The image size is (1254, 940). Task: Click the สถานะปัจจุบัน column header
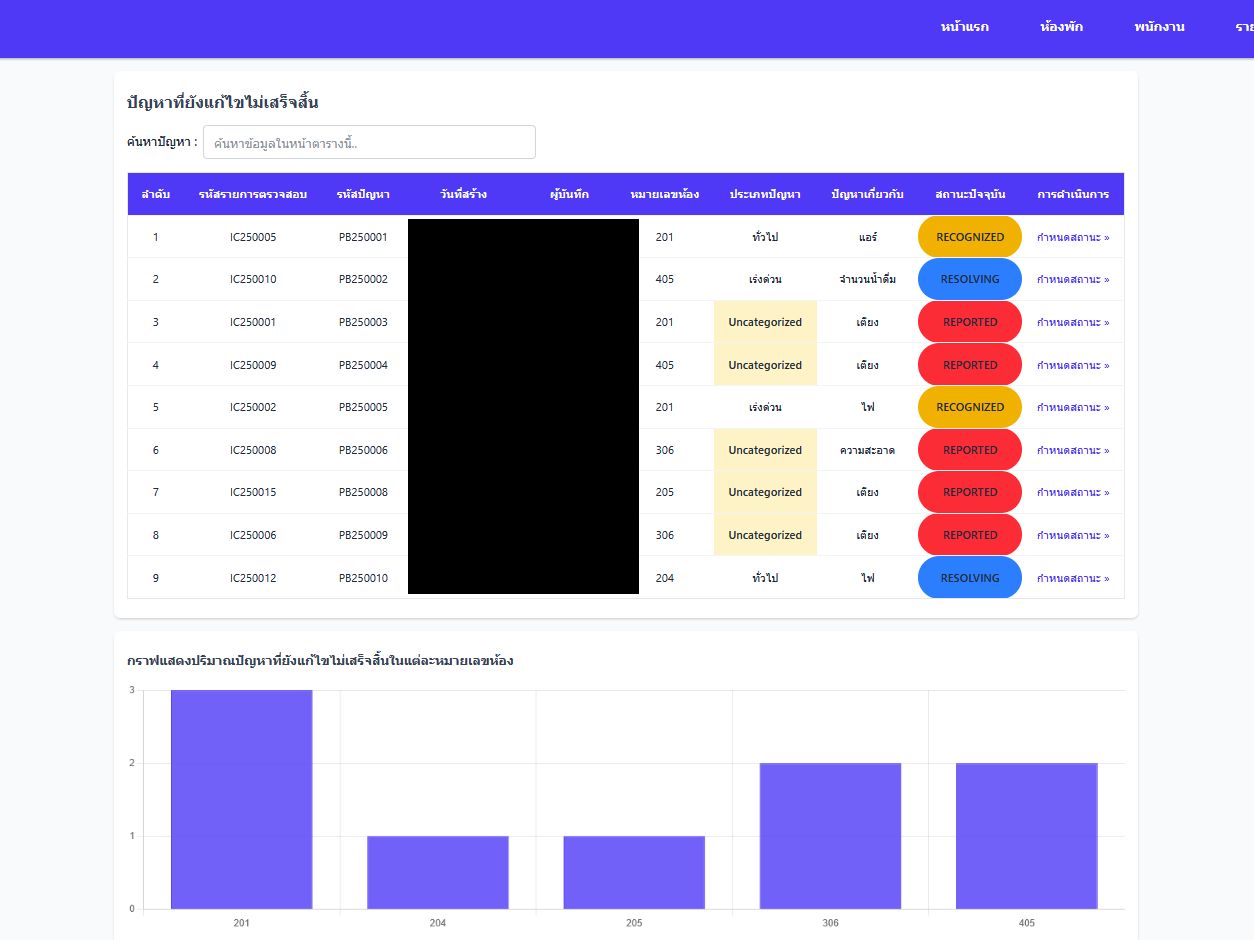click(969, 194)
